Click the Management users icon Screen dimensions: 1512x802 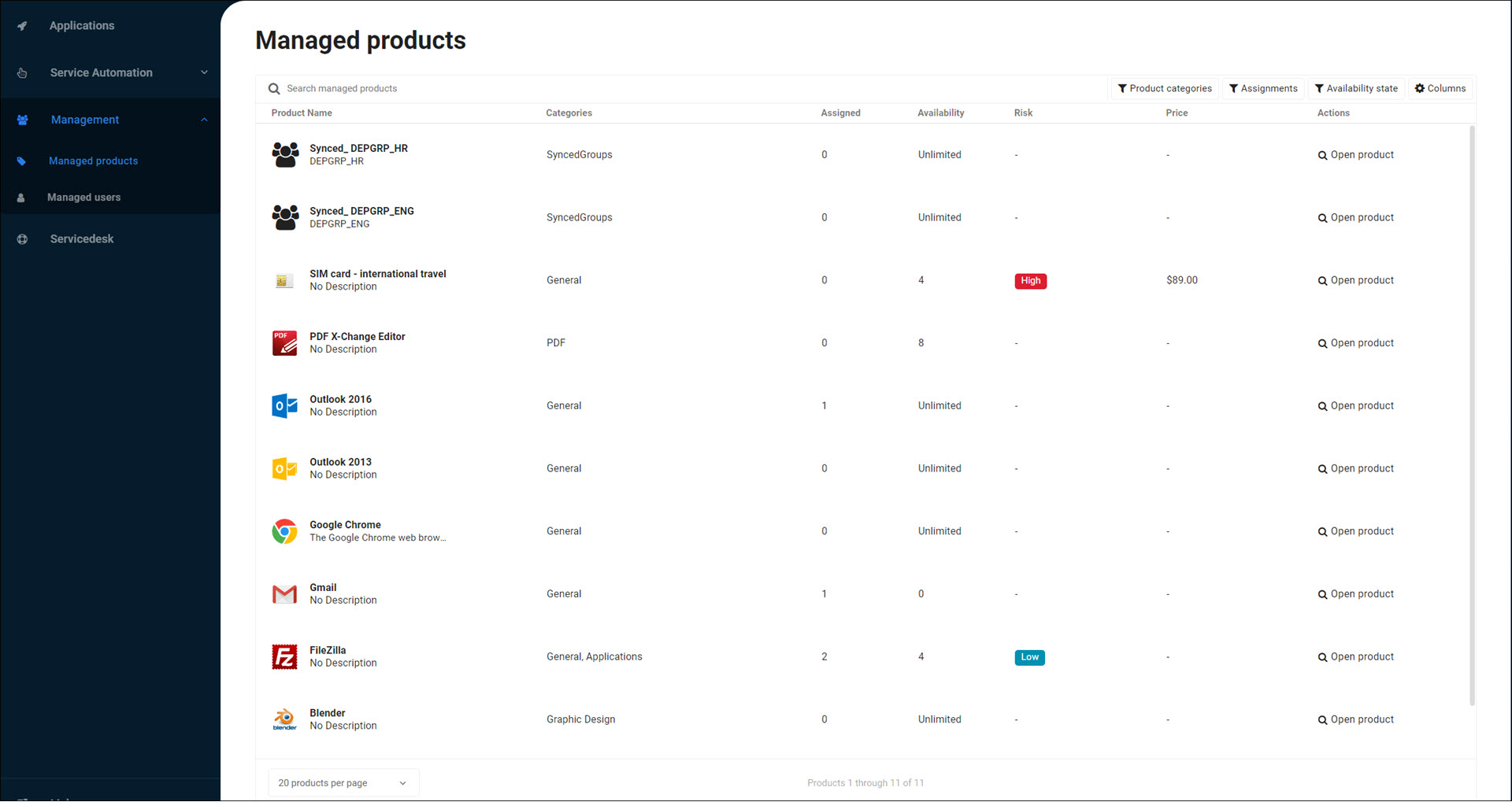click(22, 120)
